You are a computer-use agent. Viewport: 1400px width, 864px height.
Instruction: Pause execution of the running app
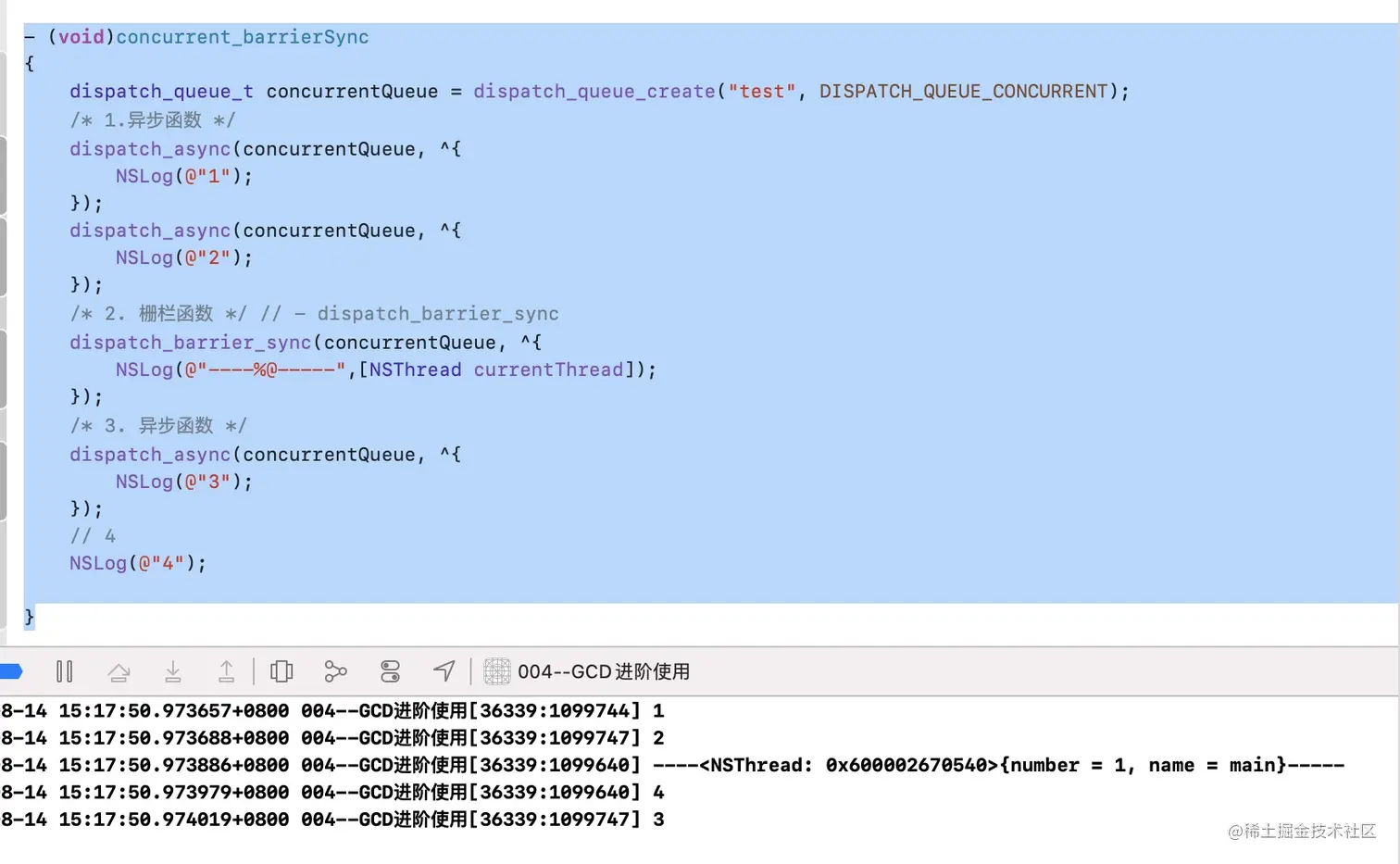click(65, 671)
